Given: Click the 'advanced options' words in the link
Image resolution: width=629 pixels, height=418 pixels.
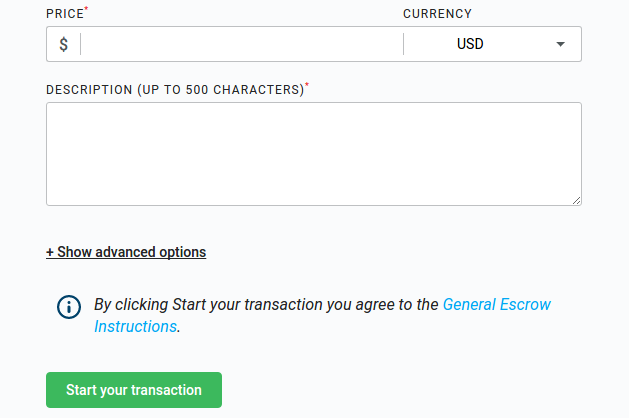Looking at the screenshot, I should point(151,252).
